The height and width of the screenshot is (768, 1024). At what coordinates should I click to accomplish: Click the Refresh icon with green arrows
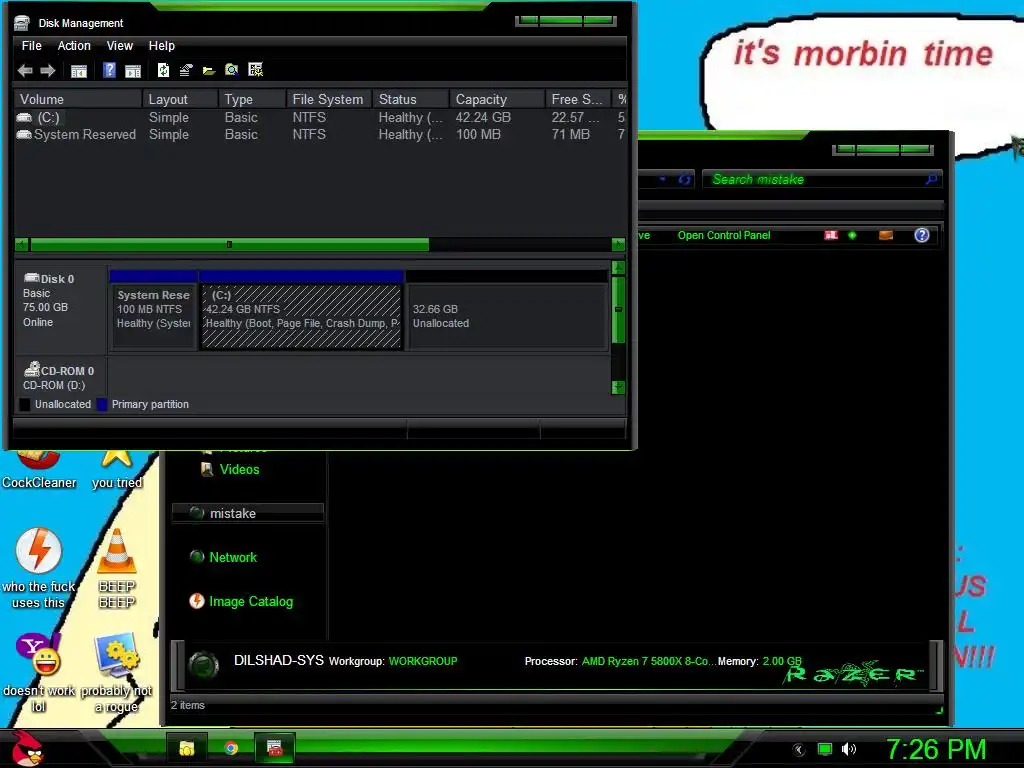[x=163, y=70]
